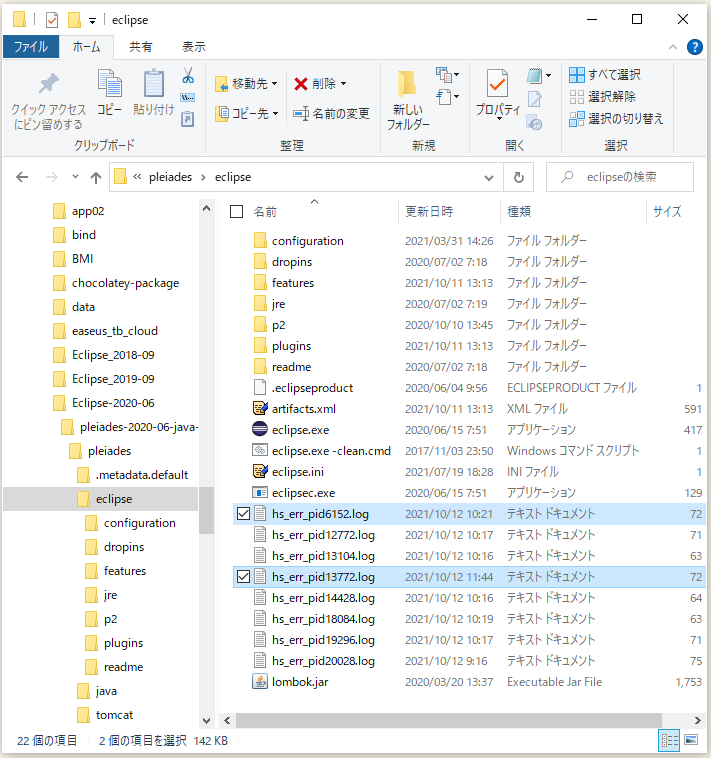
Task: Select chocolatey-package in navigation tree
Action: 125,283
